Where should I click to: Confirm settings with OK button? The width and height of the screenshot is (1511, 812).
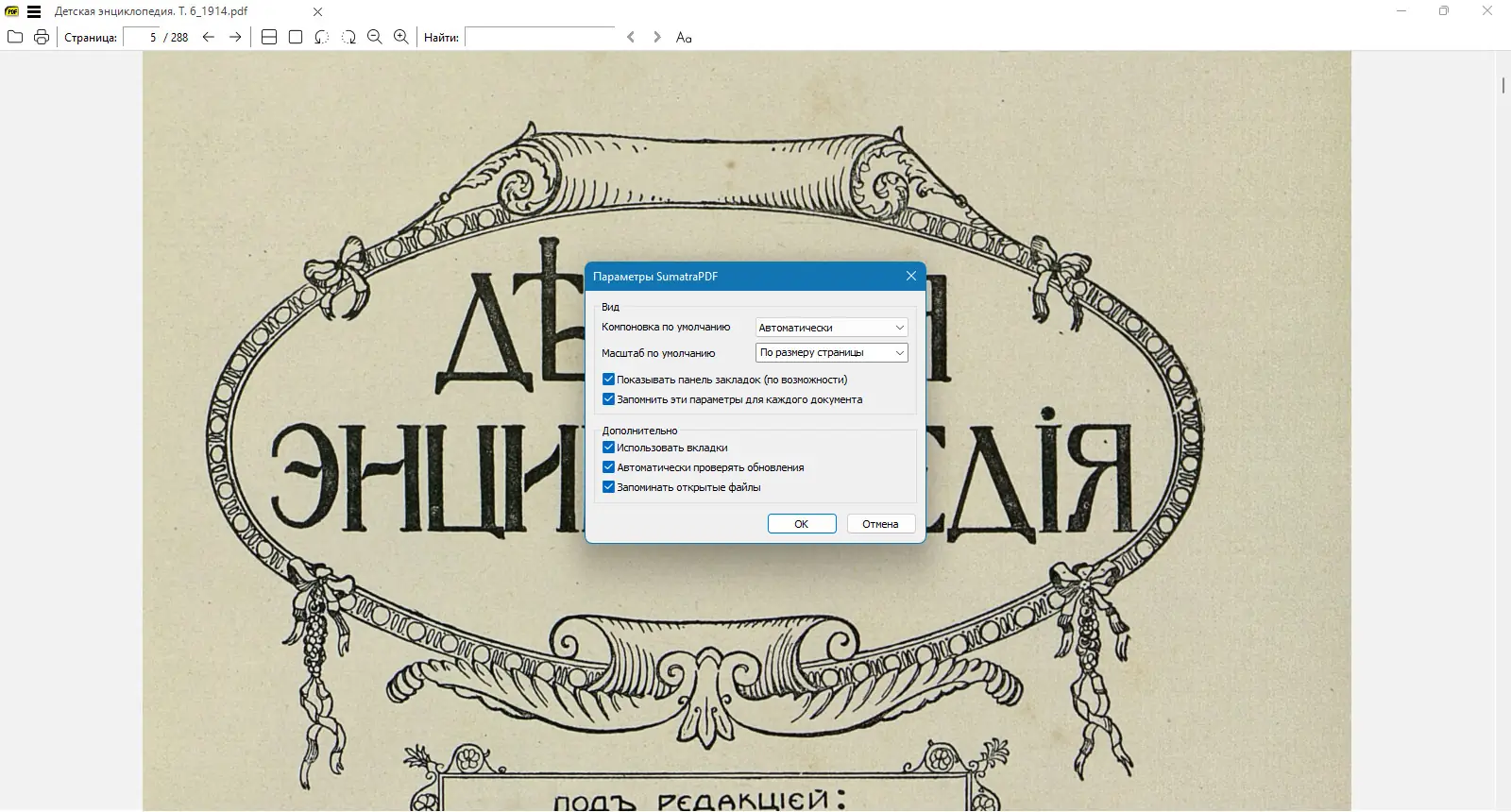pos(802,523)
